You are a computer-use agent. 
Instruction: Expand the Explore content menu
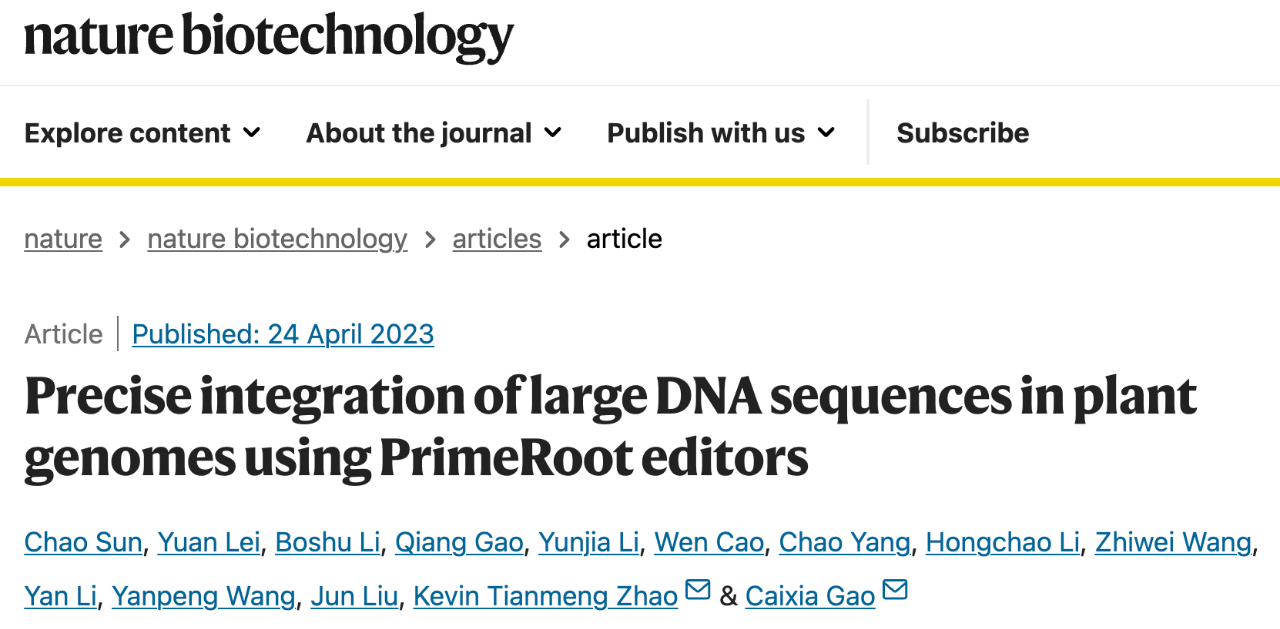(142, 133)
